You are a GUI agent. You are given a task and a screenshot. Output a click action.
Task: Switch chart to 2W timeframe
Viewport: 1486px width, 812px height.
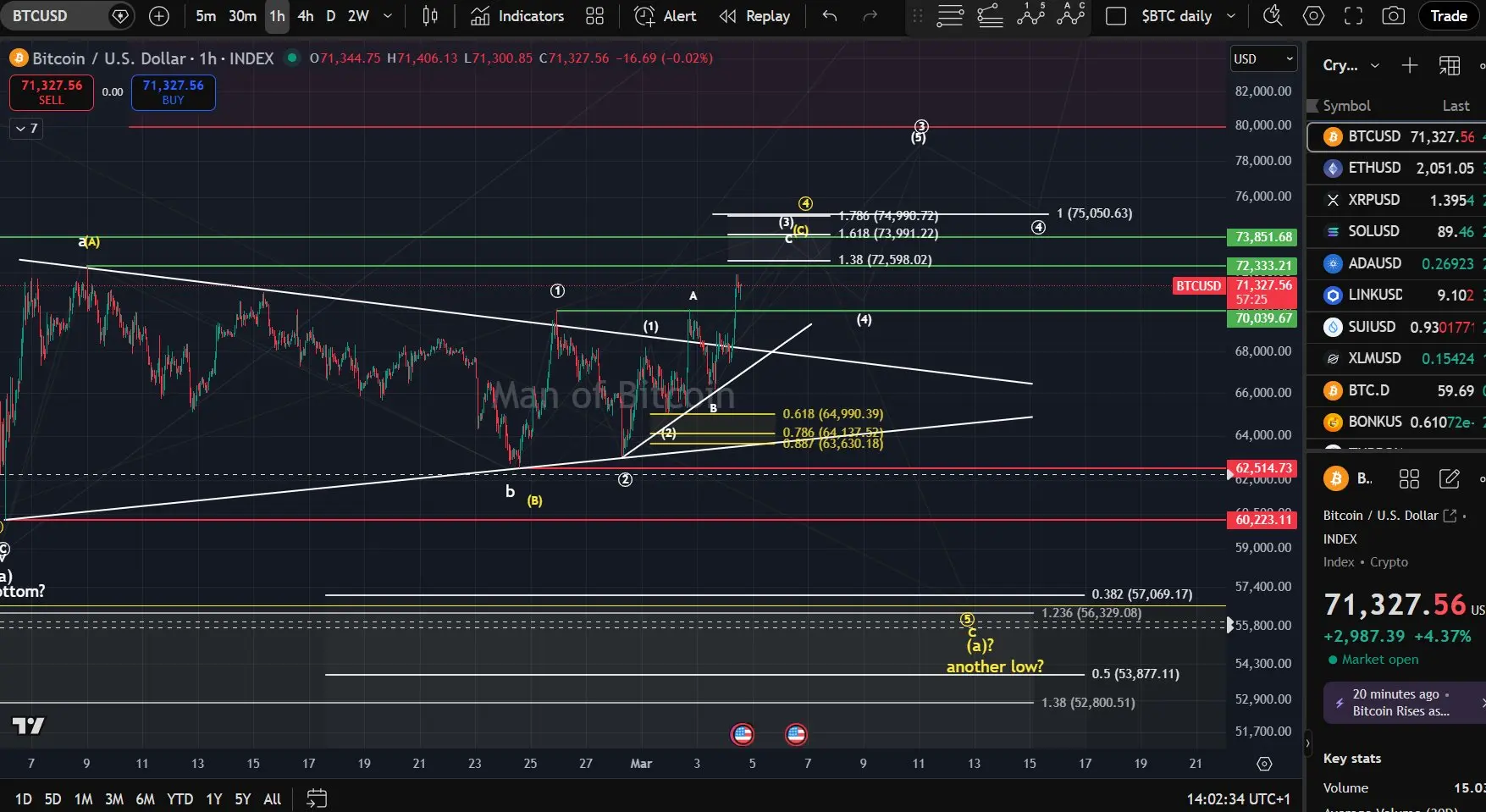coord(358,16)
